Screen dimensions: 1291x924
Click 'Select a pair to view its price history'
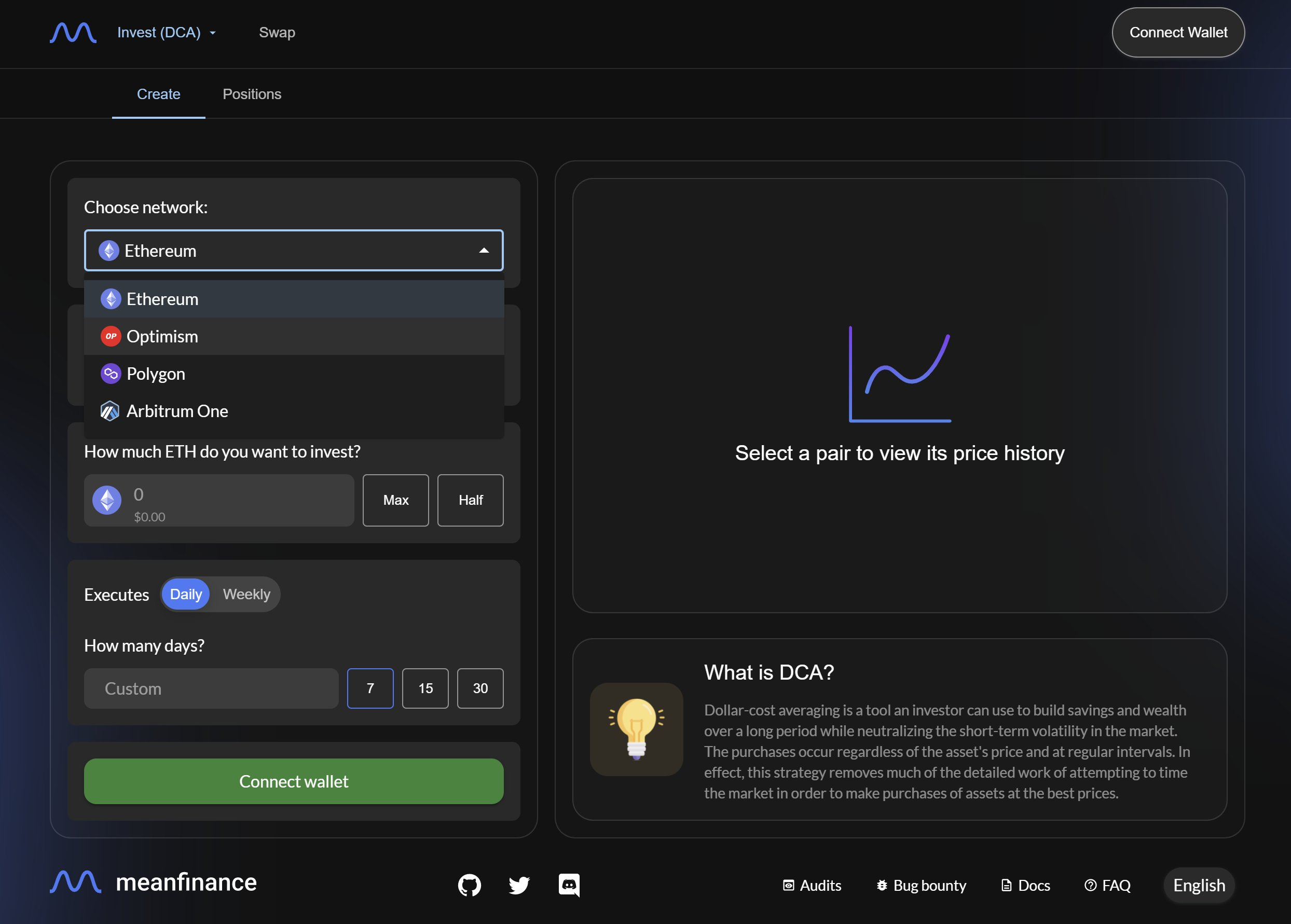point(900,453)
